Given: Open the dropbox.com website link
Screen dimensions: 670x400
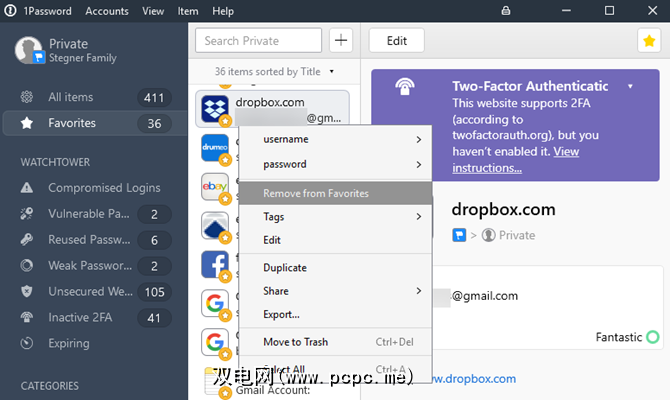Looking at the screenshot, I should [x=474, y=379].
